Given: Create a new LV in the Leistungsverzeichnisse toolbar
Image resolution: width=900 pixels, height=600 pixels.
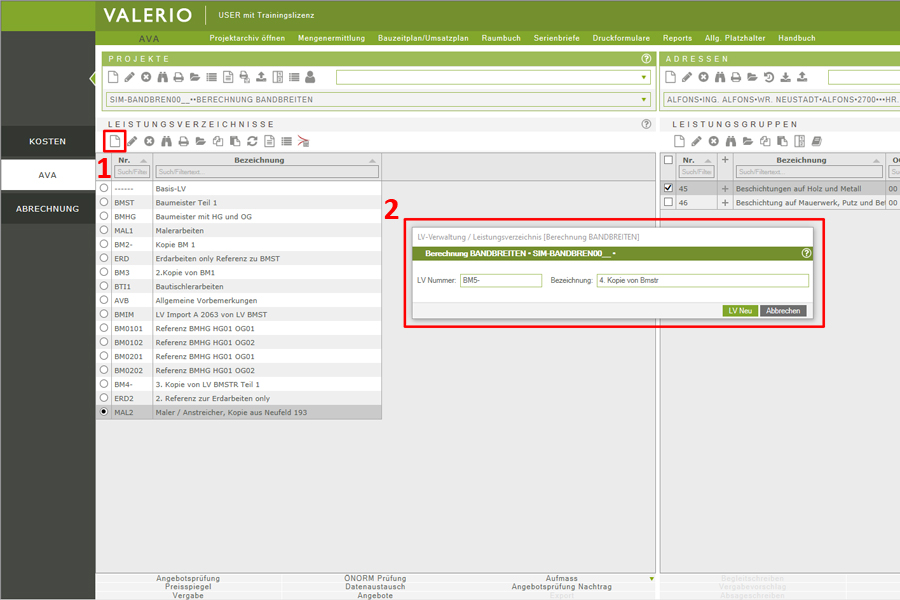Looking at the screenshot, I should (x=115, y=141).
